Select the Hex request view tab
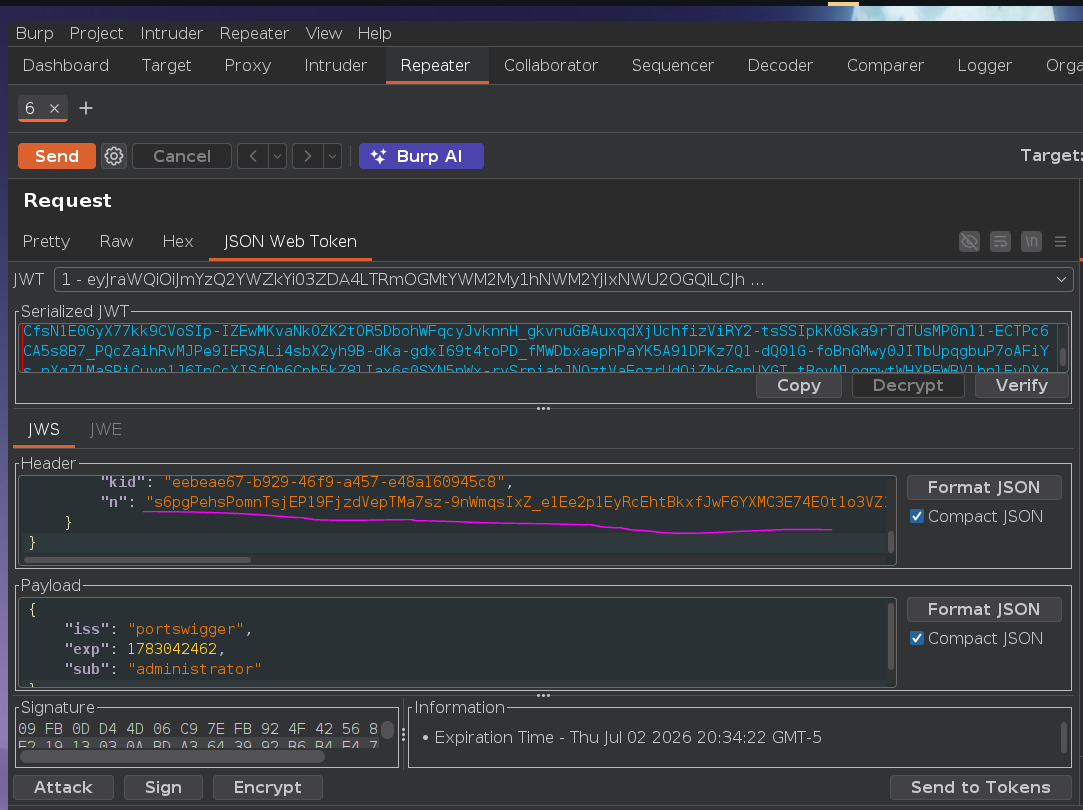This screenshot has height=810, width=1083. pos(178,242)
